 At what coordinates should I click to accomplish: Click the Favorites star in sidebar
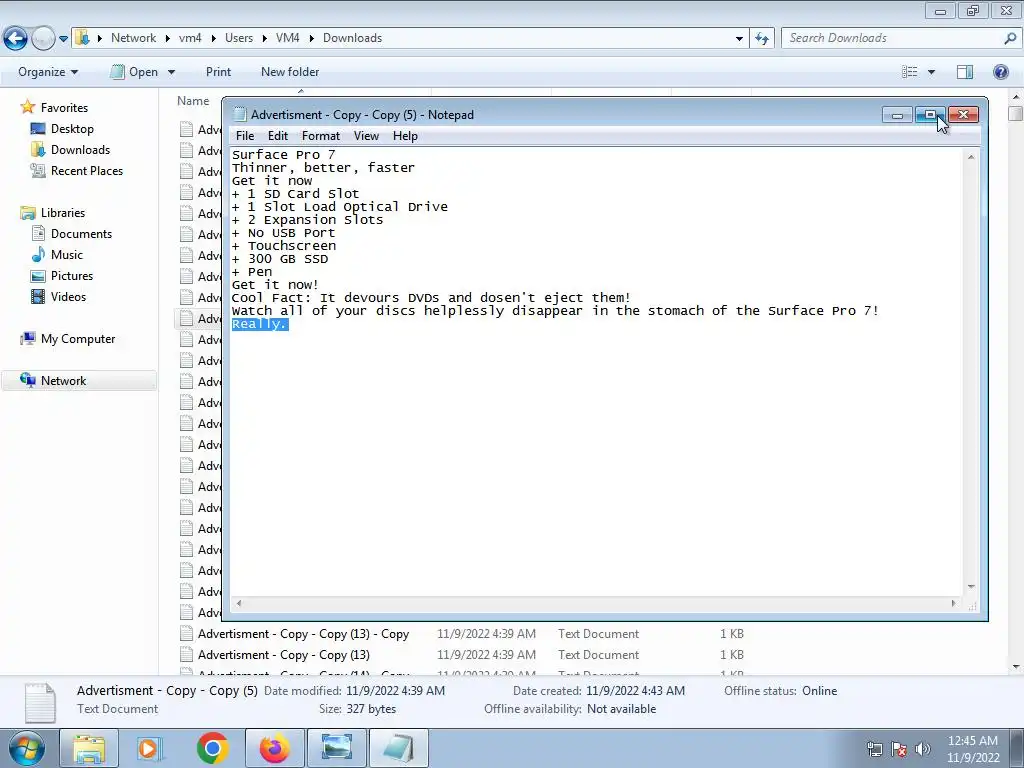coord(27,107)
